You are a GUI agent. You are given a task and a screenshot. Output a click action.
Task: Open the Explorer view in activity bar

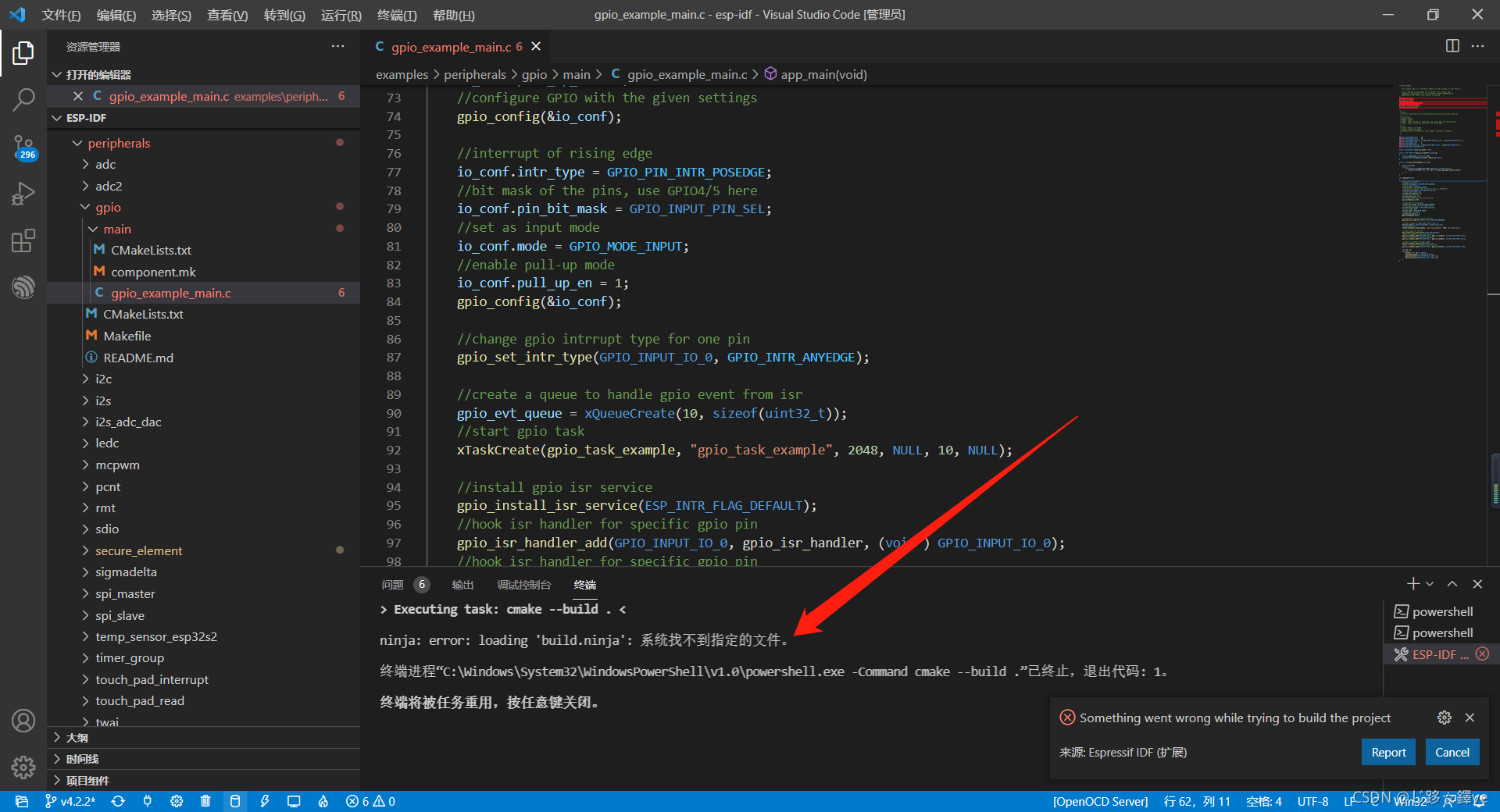click(x=23, y=53)
